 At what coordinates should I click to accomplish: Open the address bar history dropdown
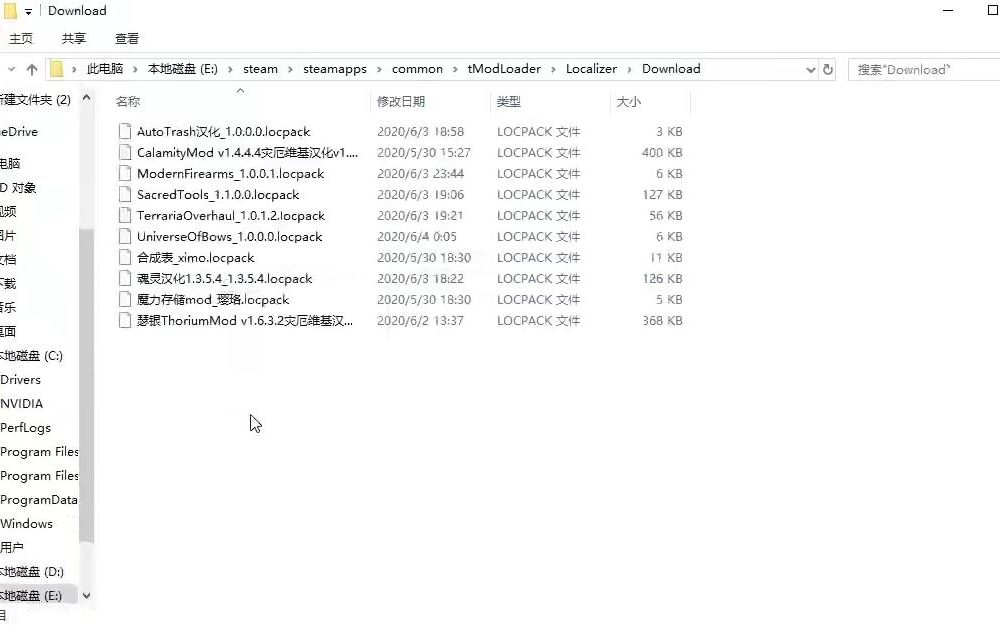click(x=810, y=69)
